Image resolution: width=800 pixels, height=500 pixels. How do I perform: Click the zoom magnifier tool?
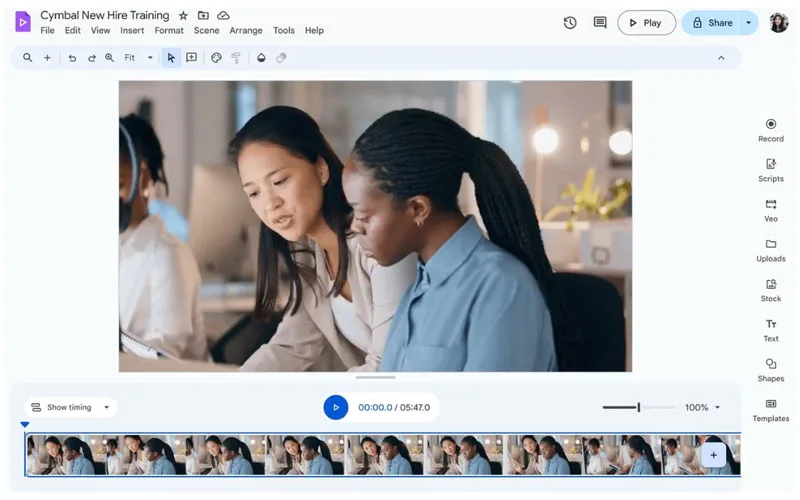tap(110, 58)
